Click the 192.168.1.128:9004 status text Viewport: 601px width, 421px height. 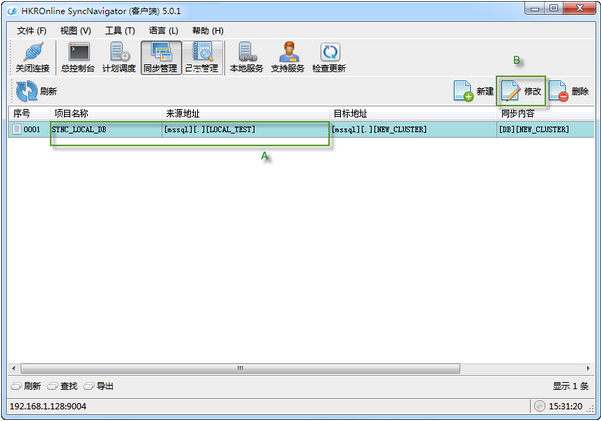48,406
